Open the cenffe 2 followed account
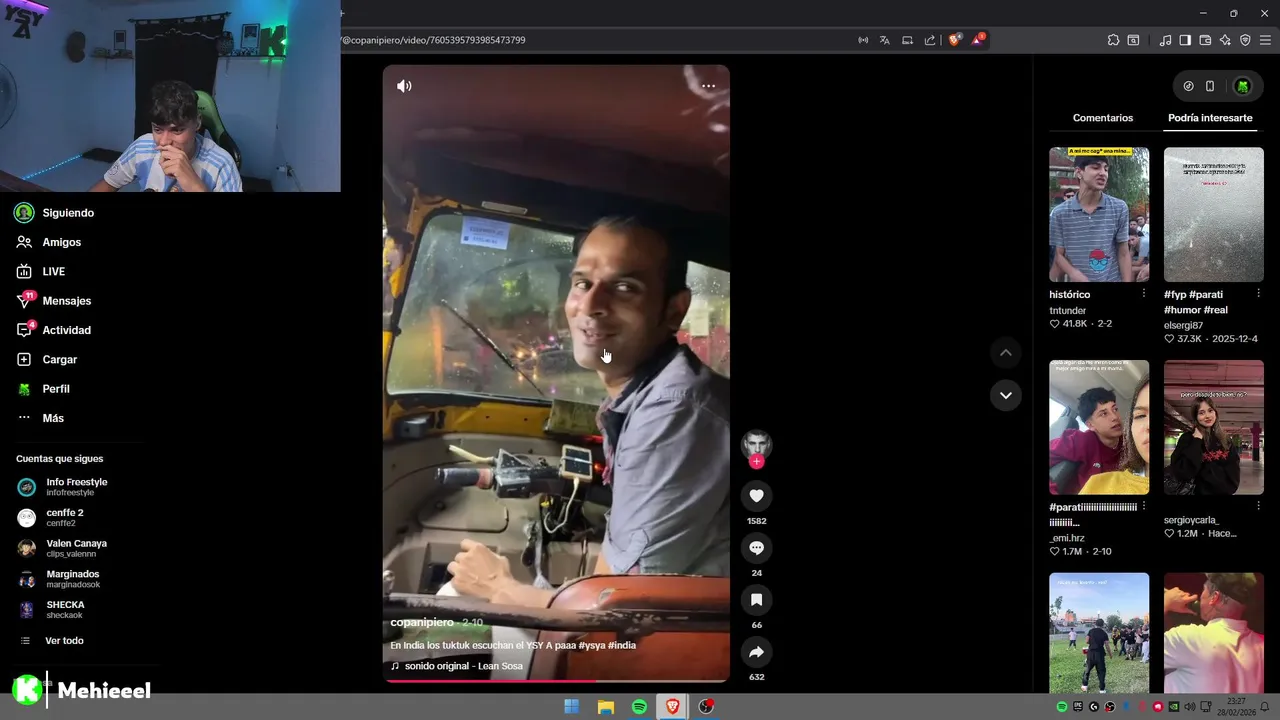The height and width of the screenshot is (720, 1280). click(51, 518)
